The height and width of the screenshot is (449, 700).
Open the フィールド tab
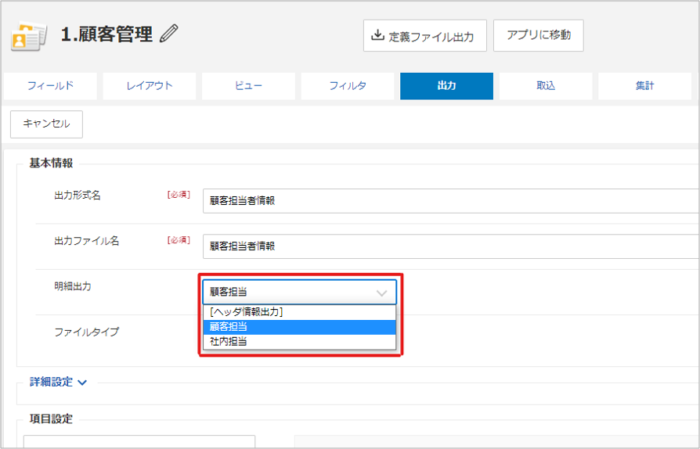[x=50, y=86]
